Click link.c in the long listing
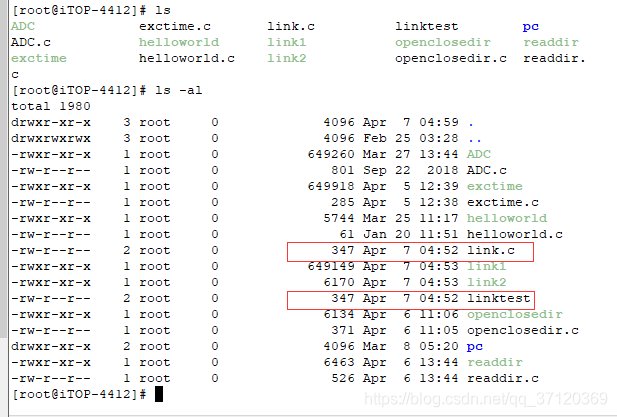This screenshot has height=417, width=617. pyautogui.click(x=491, y=250)
